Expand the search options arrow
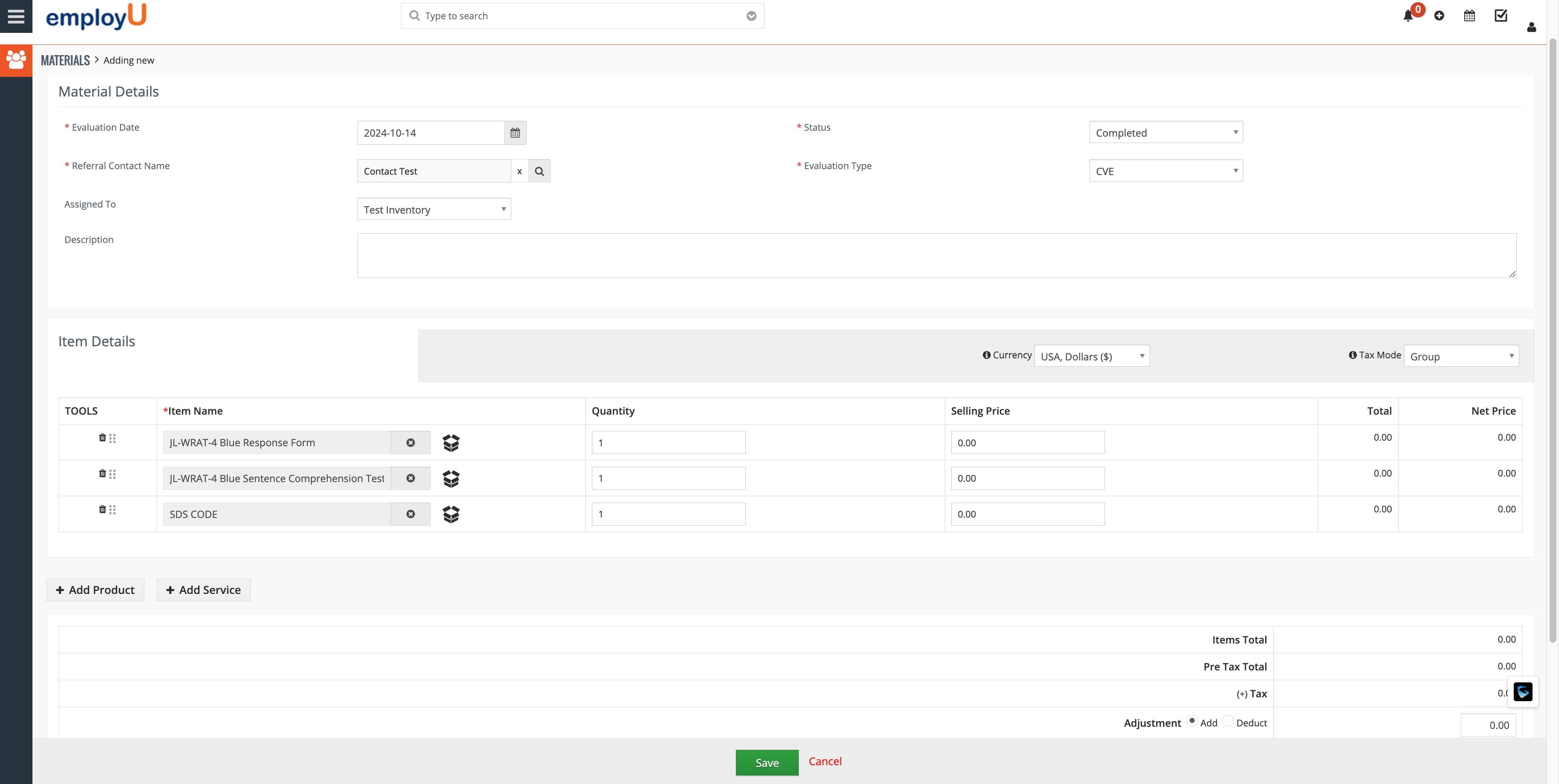The width and height of the screenshot is (1559, 784). (x=751, y=16)
